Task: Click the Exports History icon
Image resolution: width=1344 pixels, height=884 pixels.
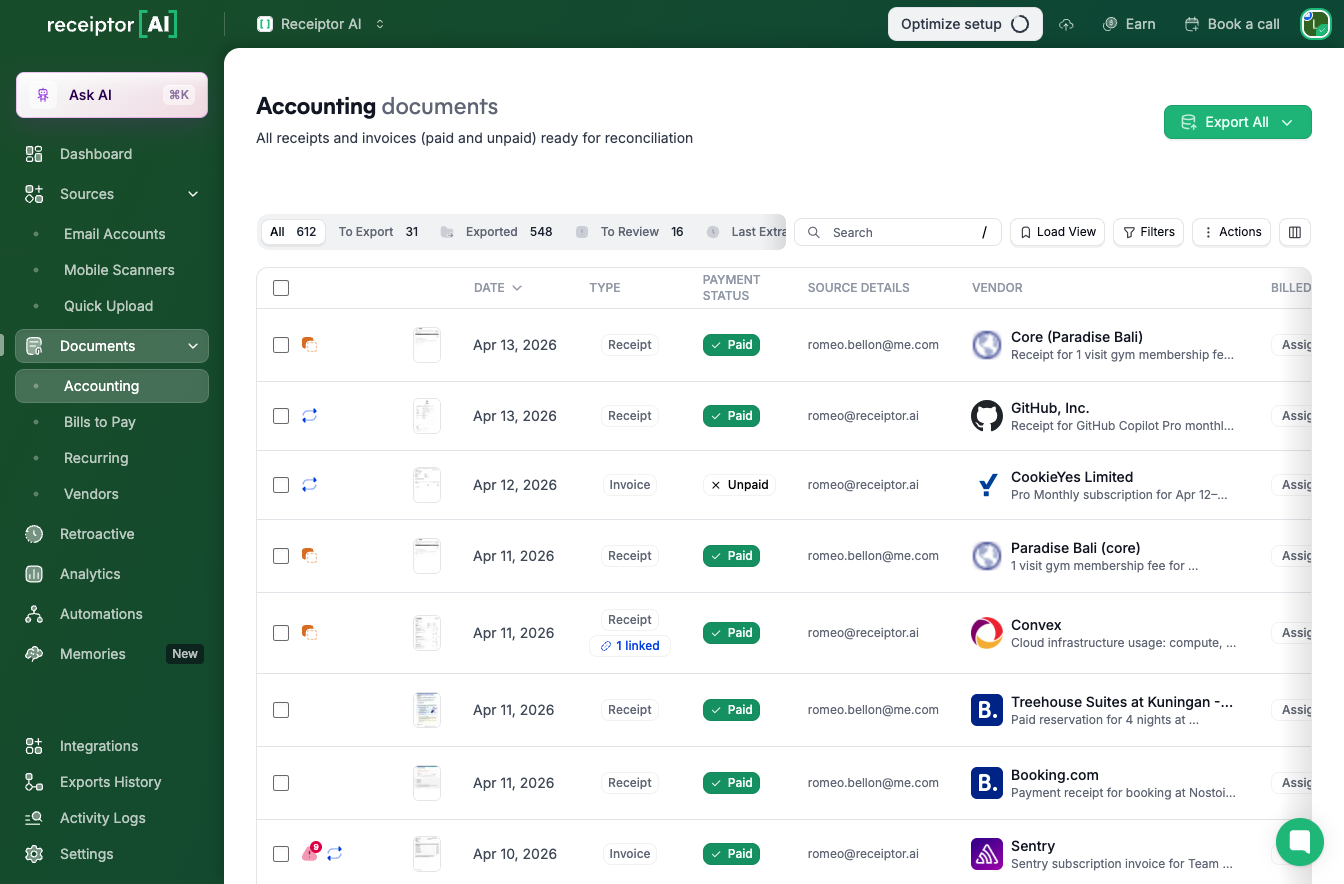Action: pos(34,782)
